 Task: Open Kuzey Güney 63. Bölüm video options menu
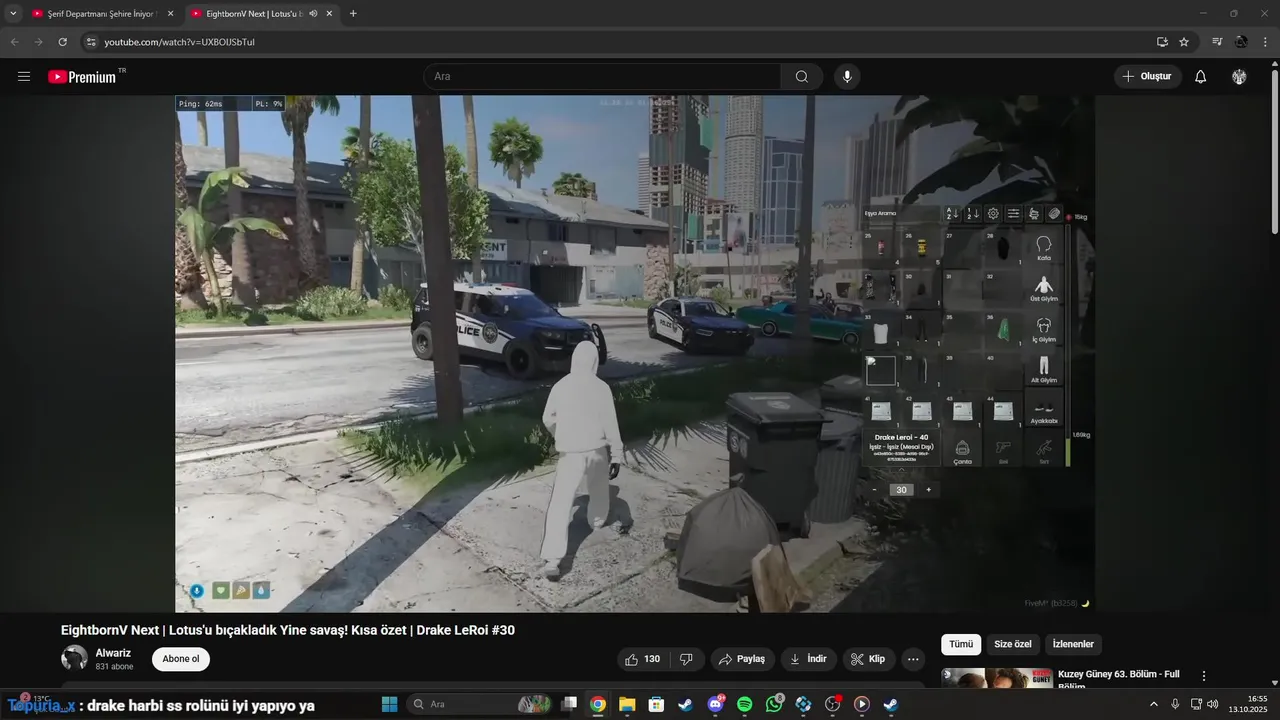1204,676
